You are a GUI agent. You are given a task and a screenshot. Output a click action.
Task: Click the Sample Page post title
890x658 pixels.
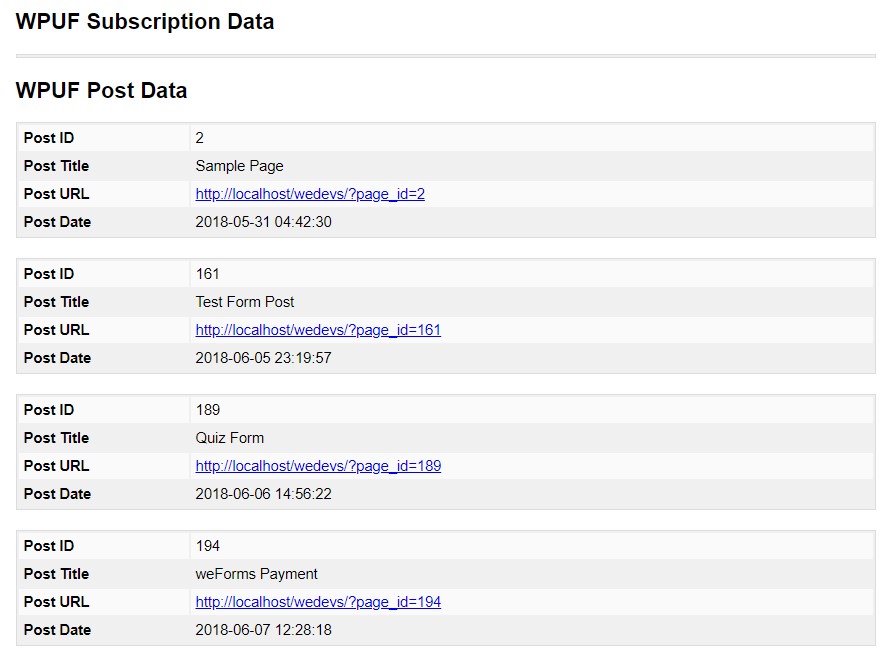pos(239,166)
